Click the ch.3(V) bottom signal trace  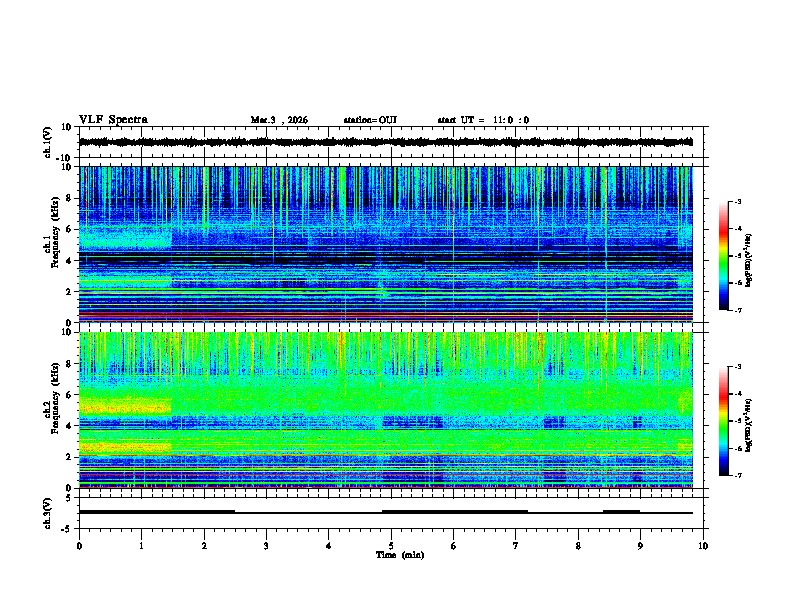(x=386, y=512)
